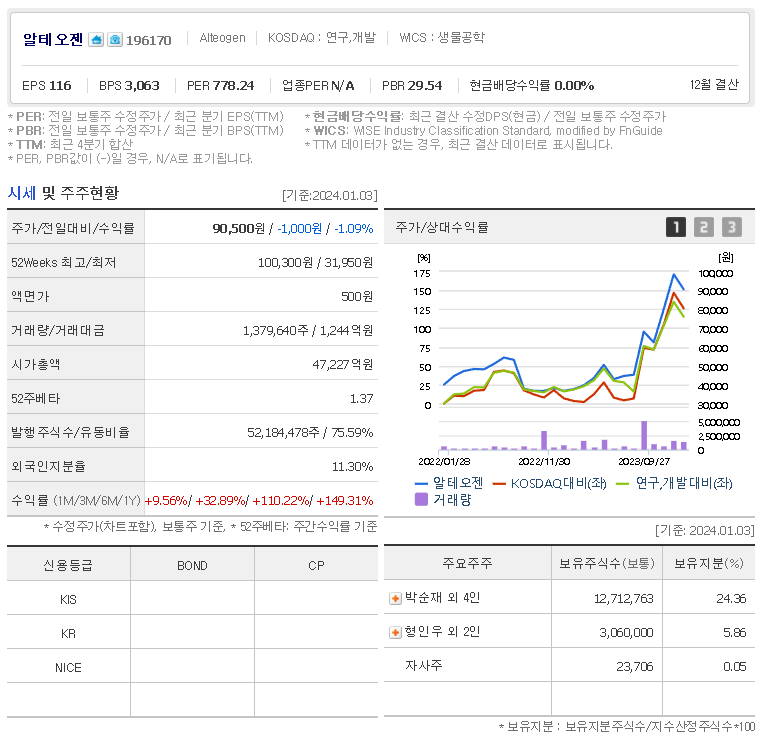Open the 시세 link in section heading
This screenshot has width=770, height=736.
[22, 193]
